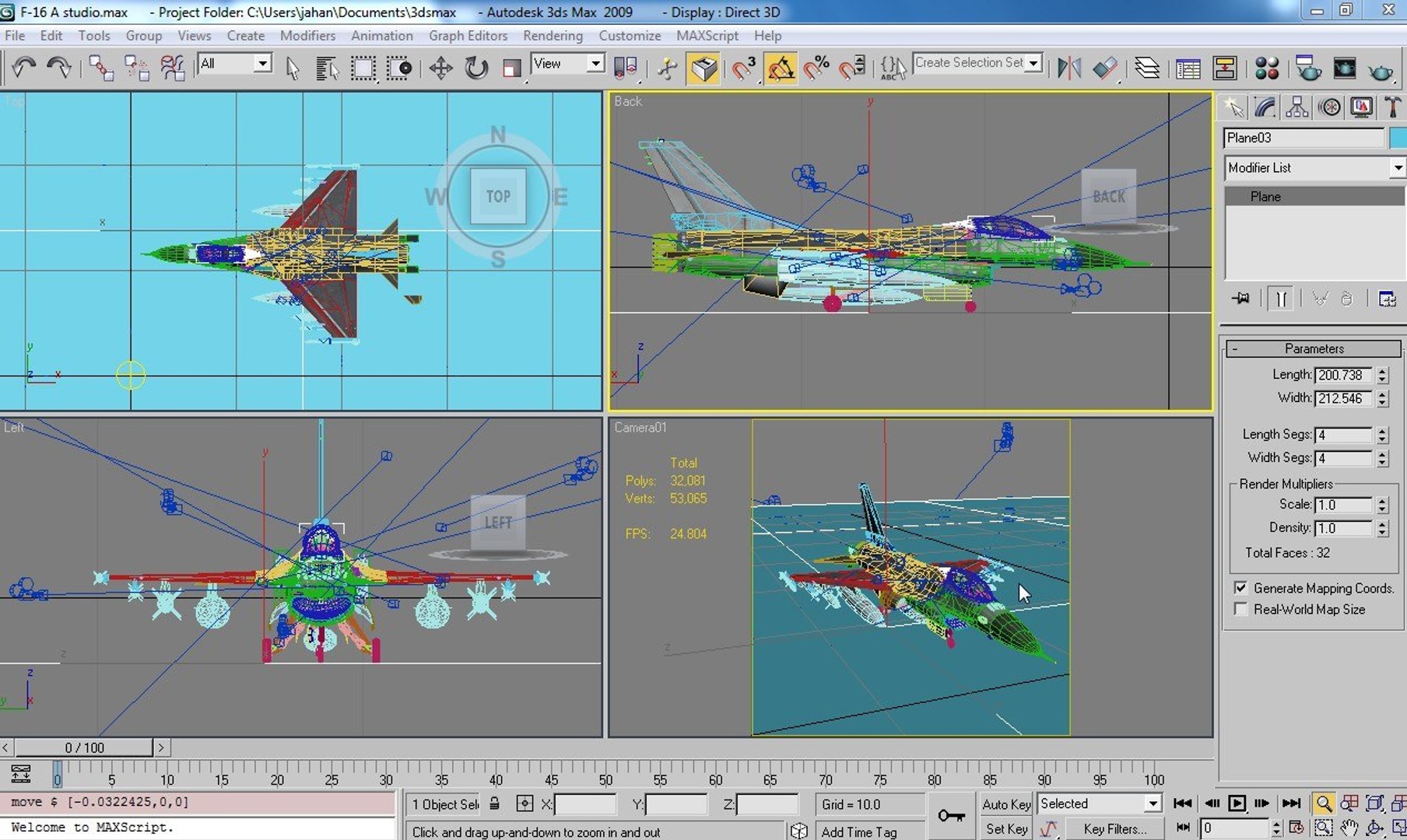Open Curve Editor from toolbar
1407x840 pixels.
tap(1188, 68)
